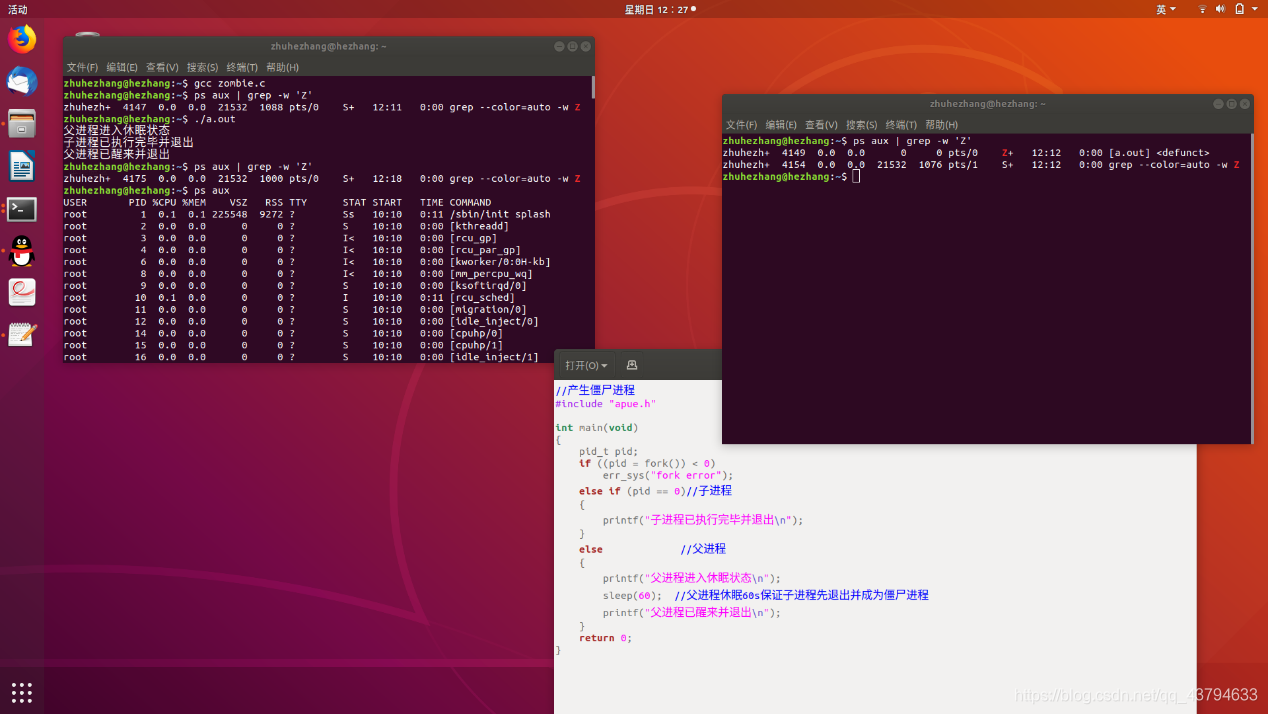
Task: Close the right terminal window
Action: 1245,103
